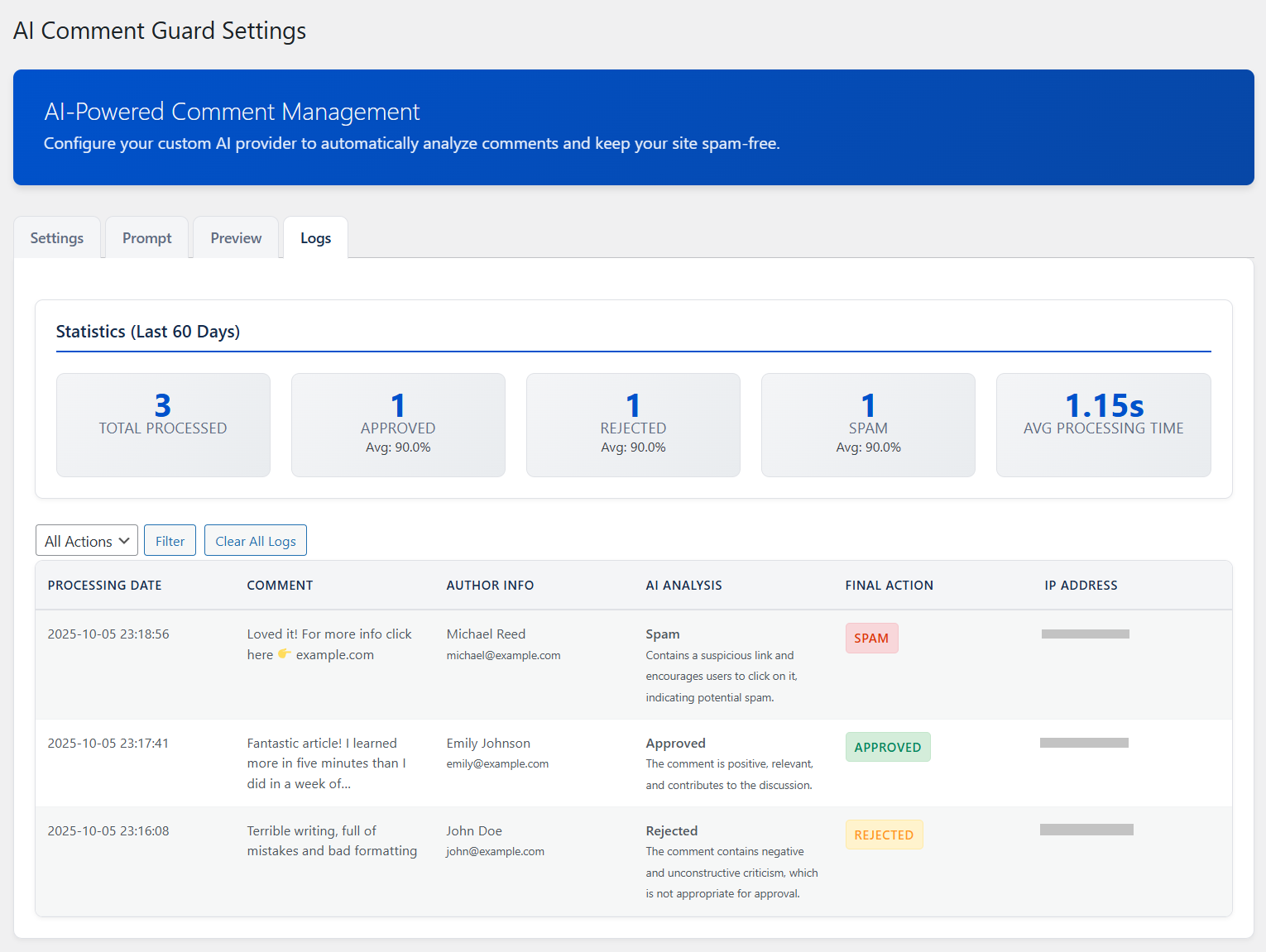Click the Spam count statistics card

(868, 425)
